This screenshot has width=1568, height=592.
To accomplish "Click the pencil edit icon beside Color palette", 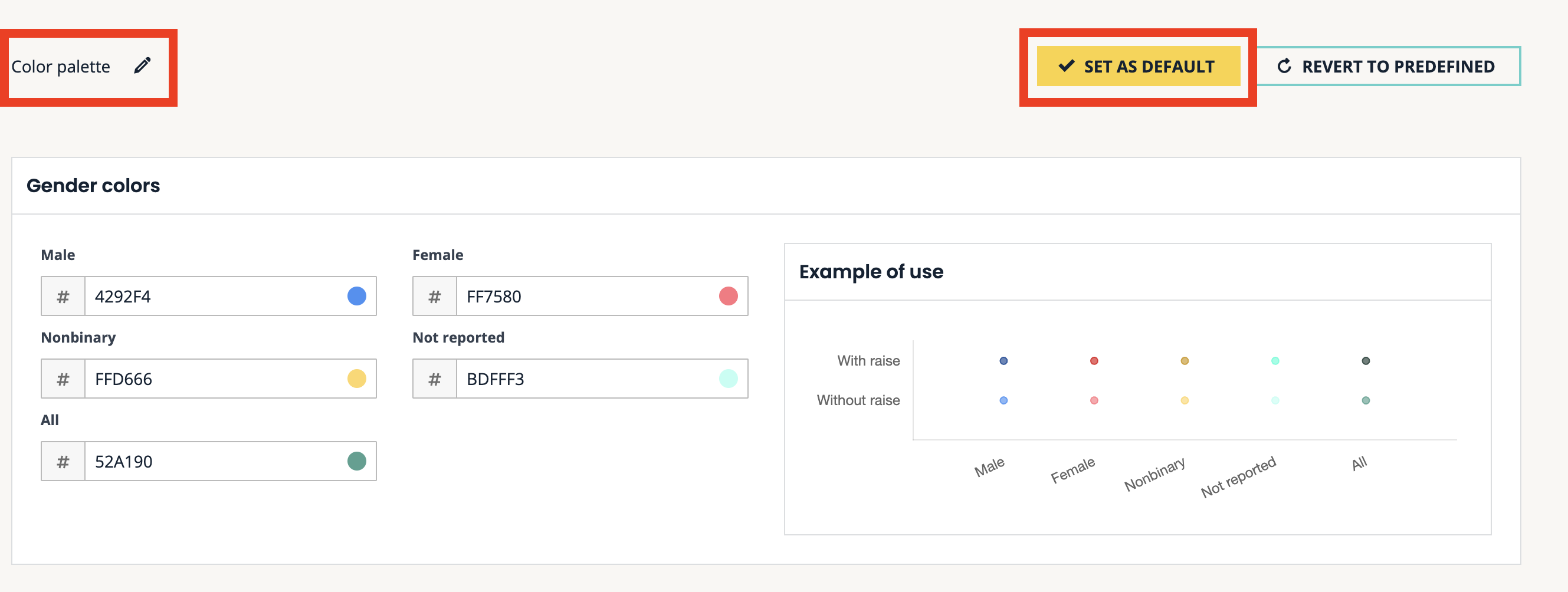I will (x=142, y=65).
